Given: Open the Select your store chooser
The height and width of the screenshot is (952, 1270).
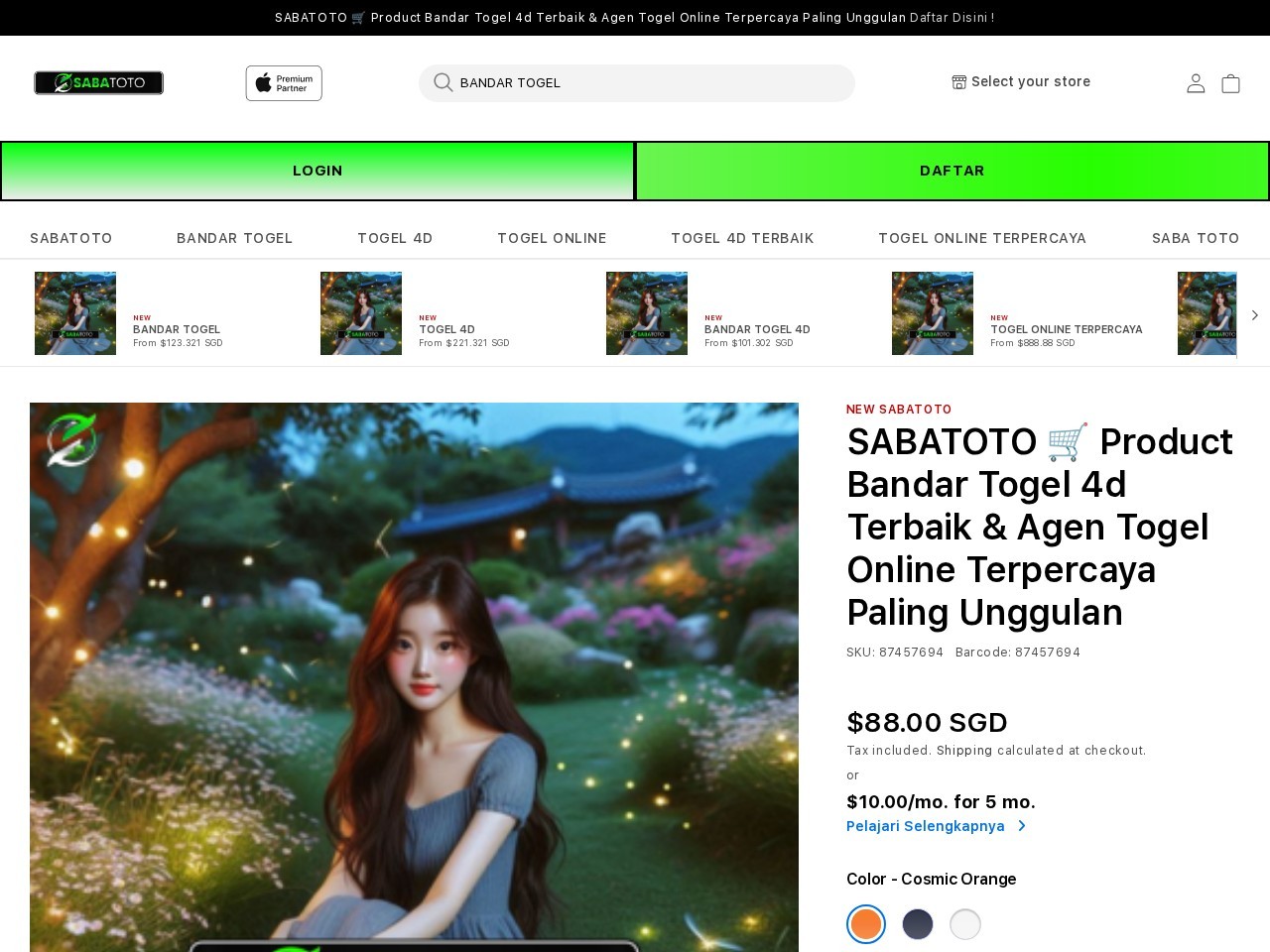Looking at the screenshot, I should (x=1031, y=81).
